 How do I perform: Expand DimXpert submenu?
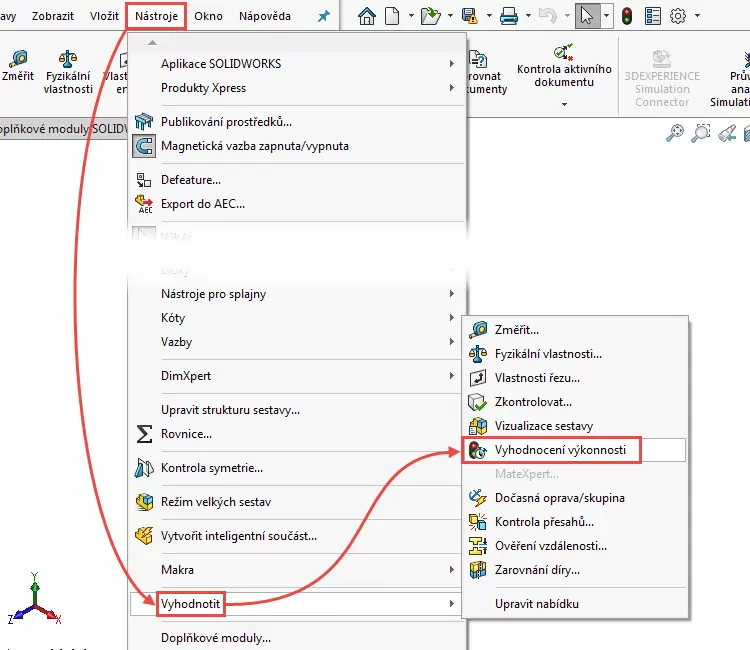pos(297,375)
